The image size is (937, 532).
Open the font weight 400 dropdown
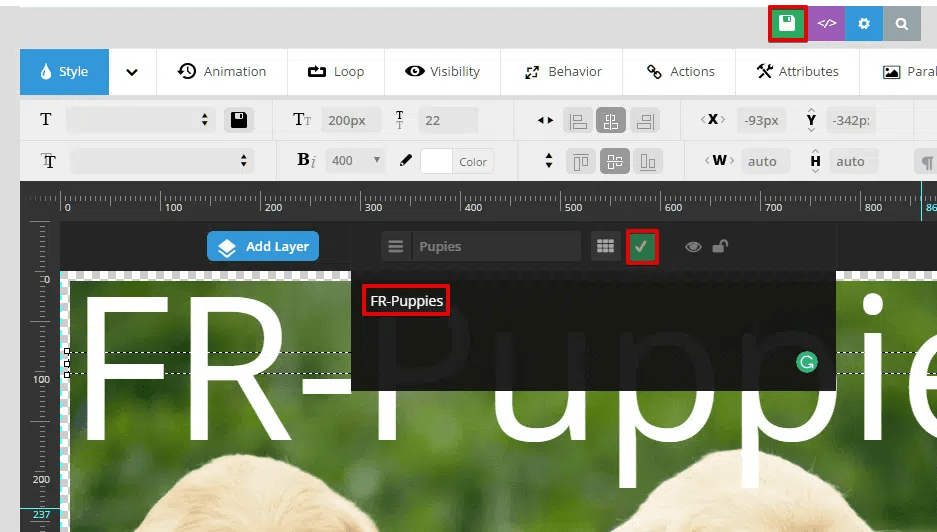tap(356, 161)
